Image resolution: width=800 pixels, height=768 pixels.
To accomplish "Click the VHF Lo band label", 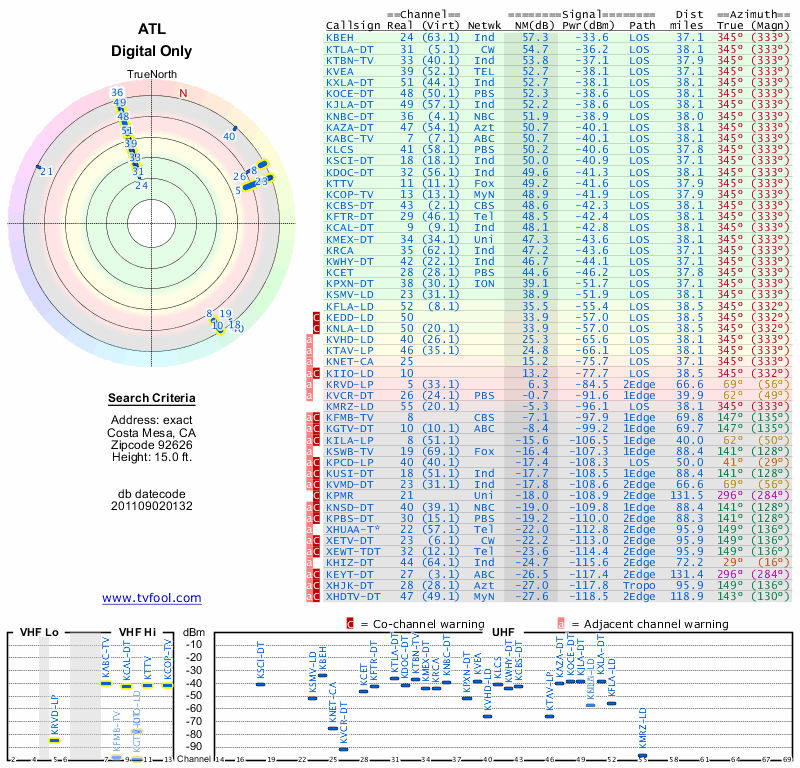I will point(39,632).
